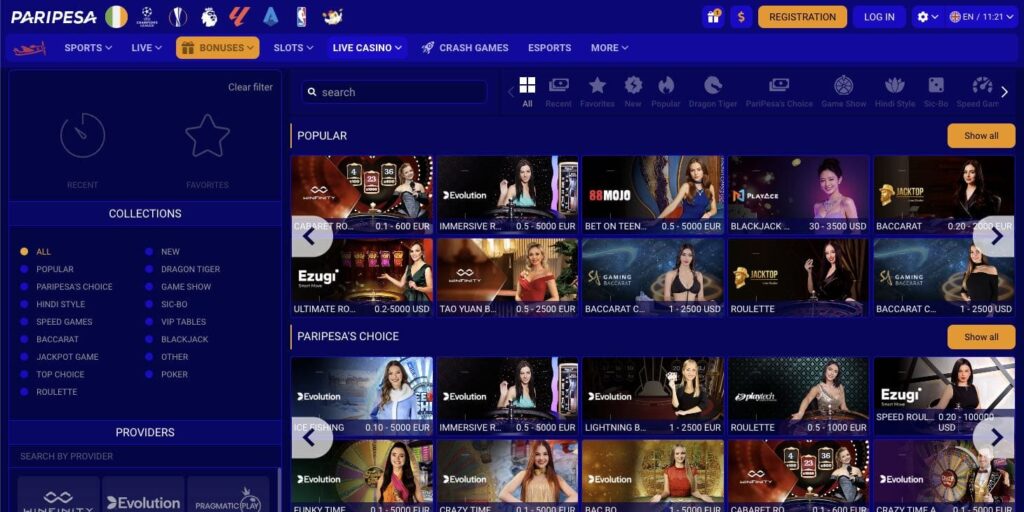1024x512 pixels.
Task: Open the Recent clock panel
Action: coord(82,151)
